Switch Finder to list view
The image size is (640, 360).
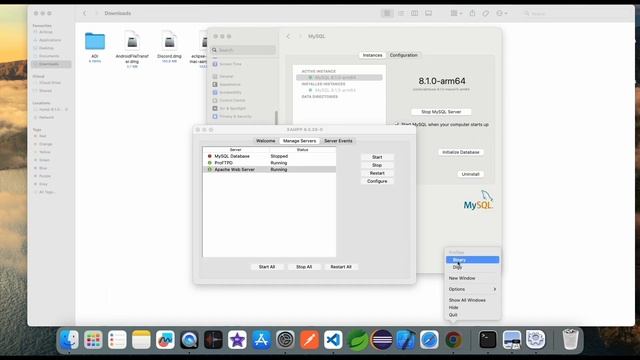coord(401,13)
